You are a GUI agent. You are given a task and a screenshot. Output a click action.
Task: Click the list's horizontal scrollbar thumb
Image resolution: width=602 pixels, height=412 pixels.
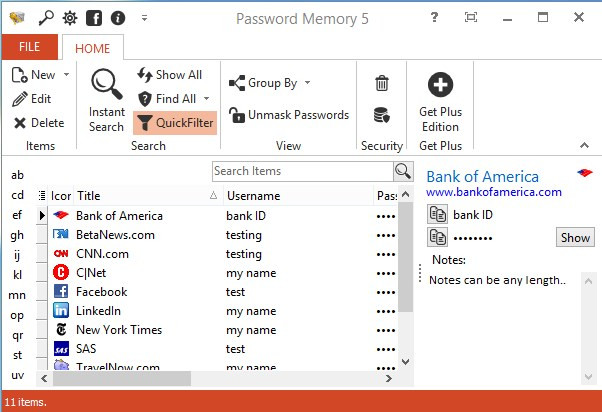122,379
